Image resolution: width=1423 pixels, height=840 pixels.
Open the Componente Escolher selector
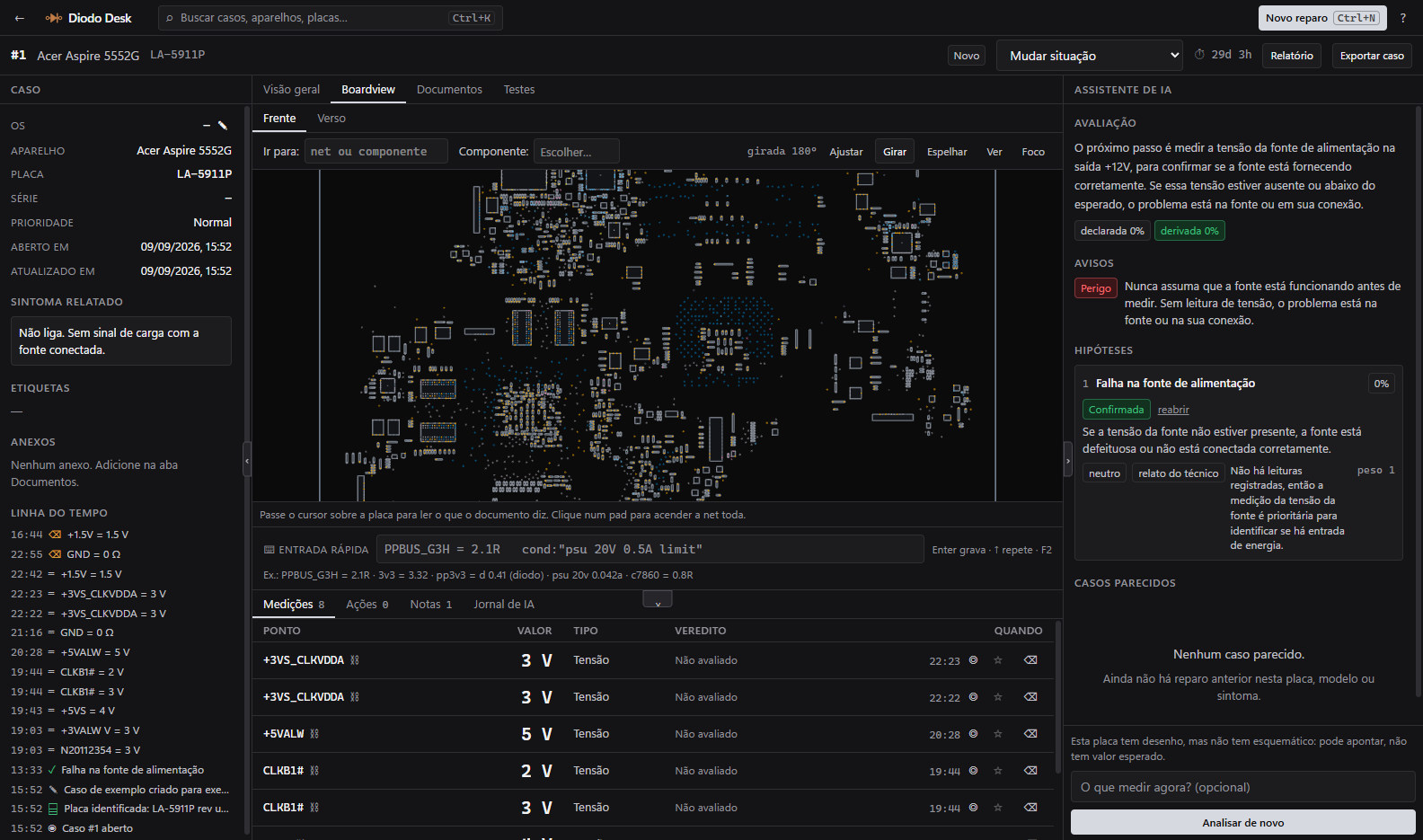pos(577,152)
